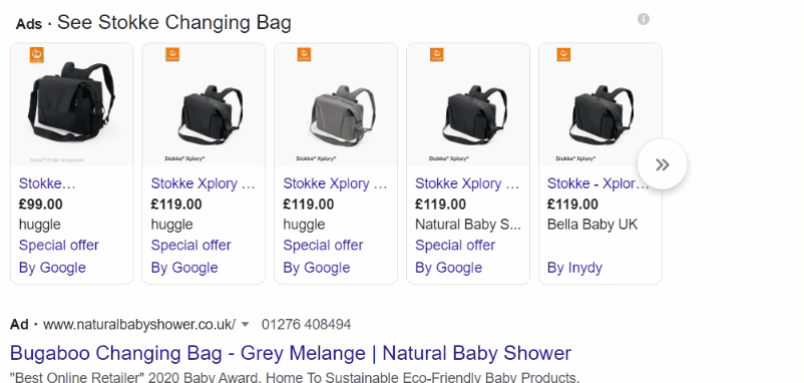Click By Google under grey bag card
This screenshot has width=804, height=383.
pos(316,268)
